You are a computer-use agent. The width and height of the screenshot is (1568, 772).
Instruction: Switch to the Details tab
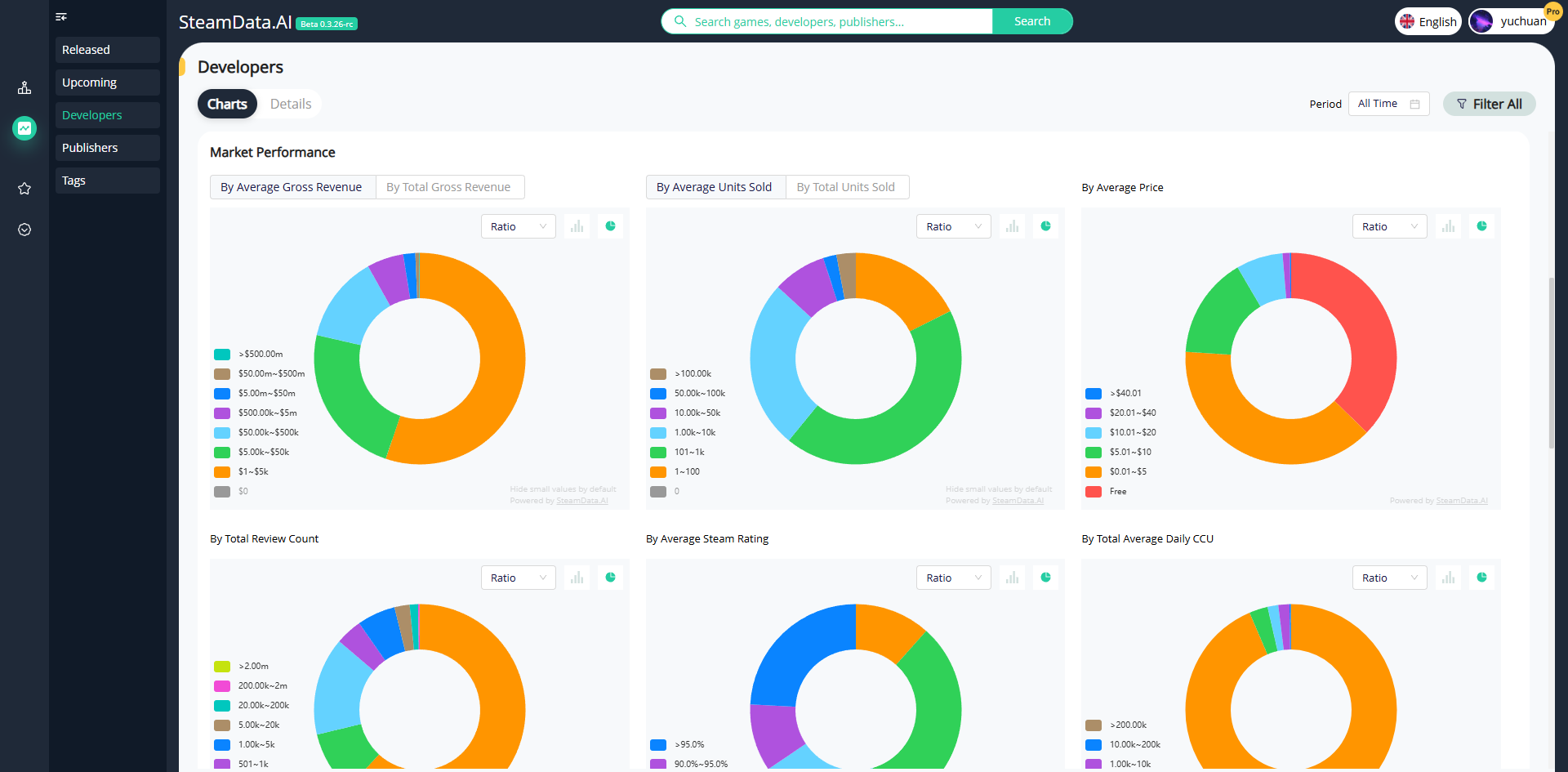[291, 104]
